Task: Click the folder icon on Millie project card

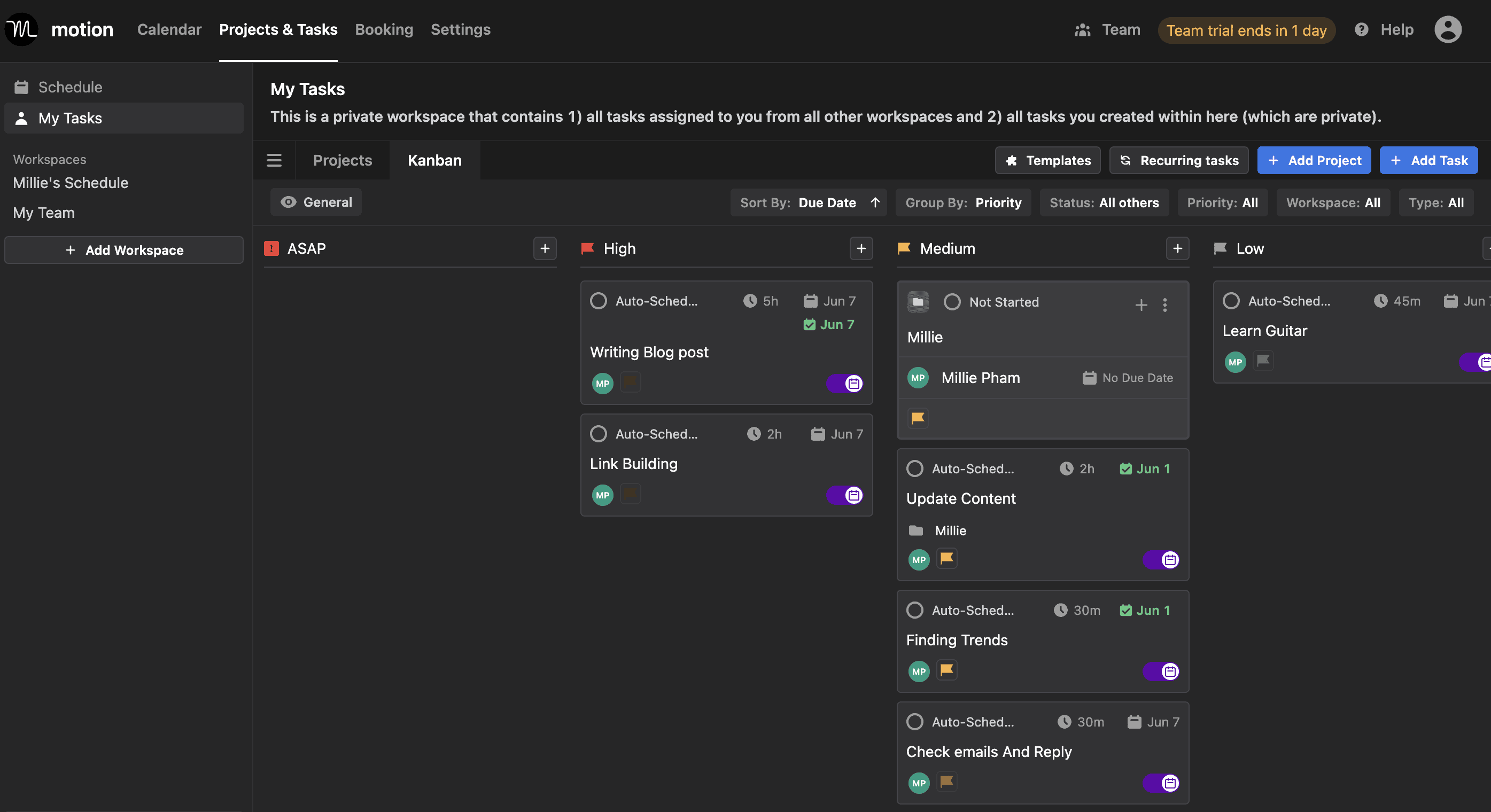Action: coord(918,301)
